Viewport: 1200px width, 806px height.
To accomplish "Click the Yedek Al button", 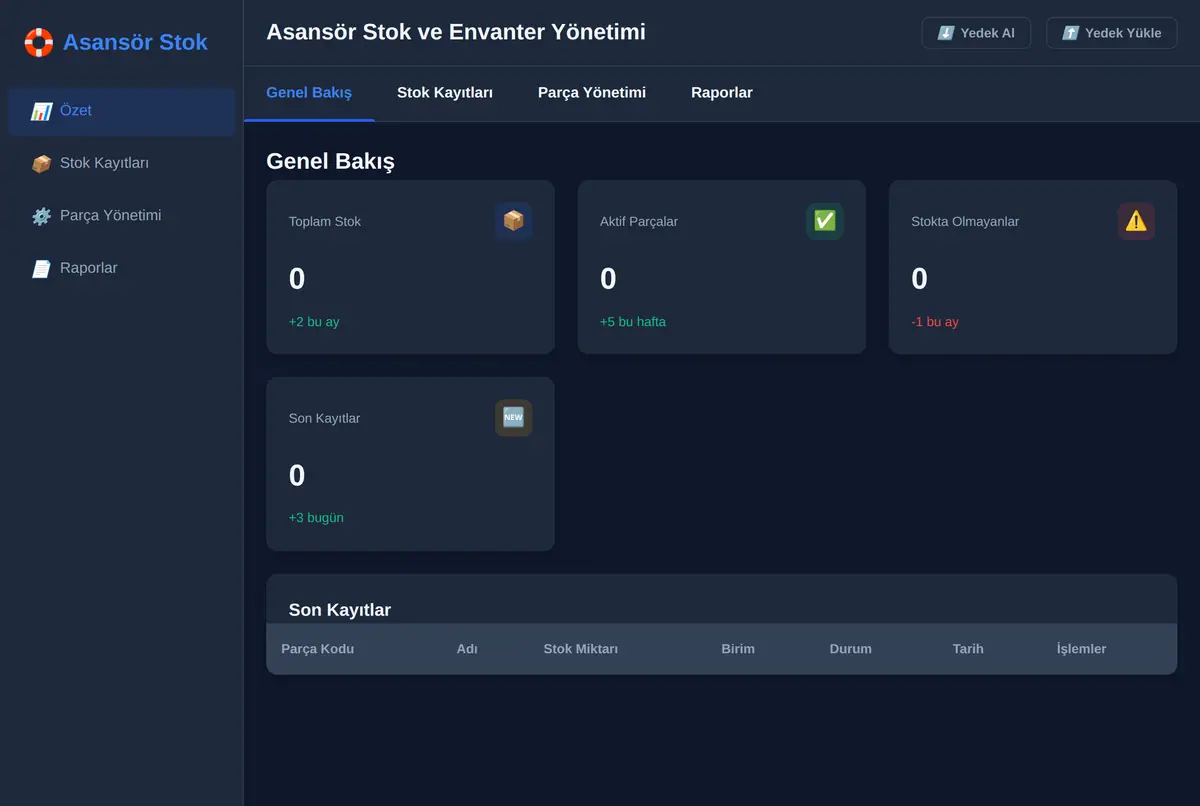I will tap(976, 33).
